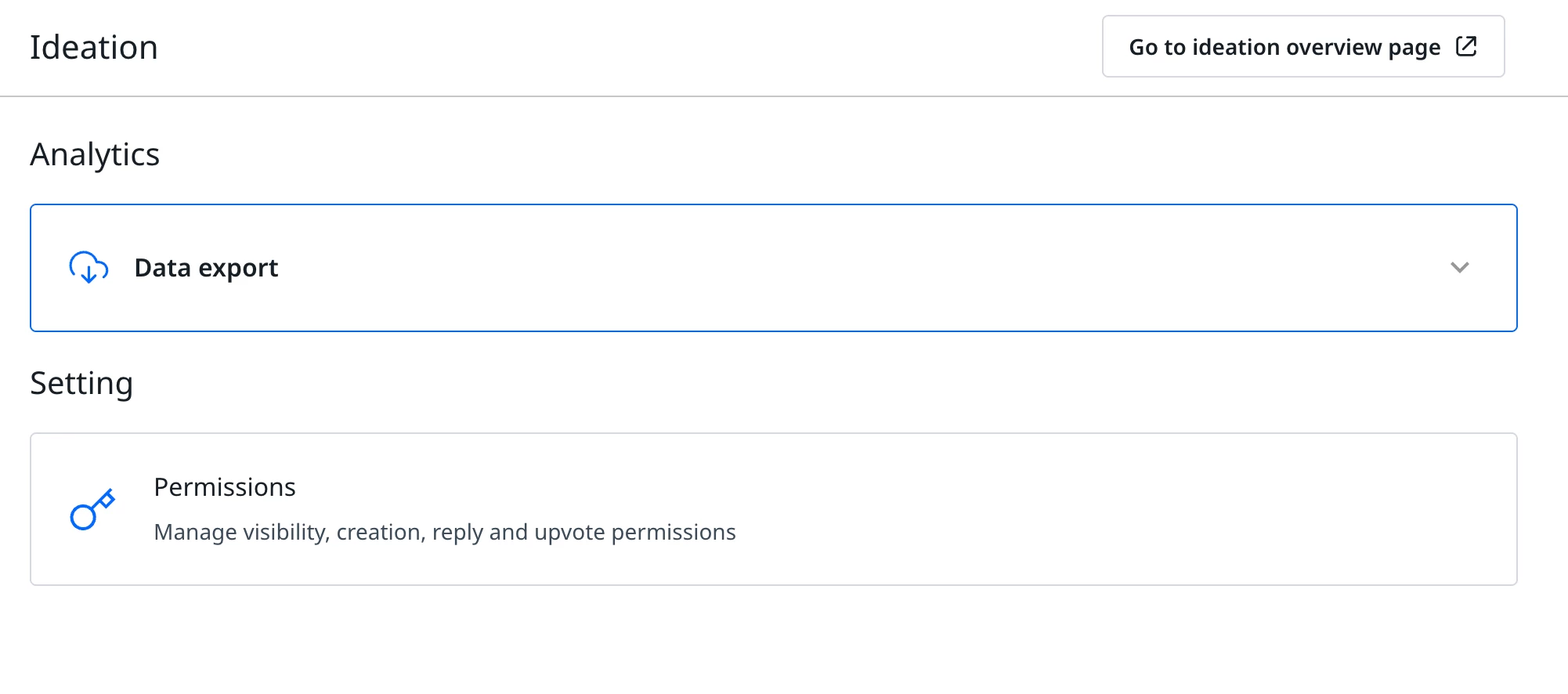
Task: Click the cloud download icon beside Data export
Action: point(89,267)
